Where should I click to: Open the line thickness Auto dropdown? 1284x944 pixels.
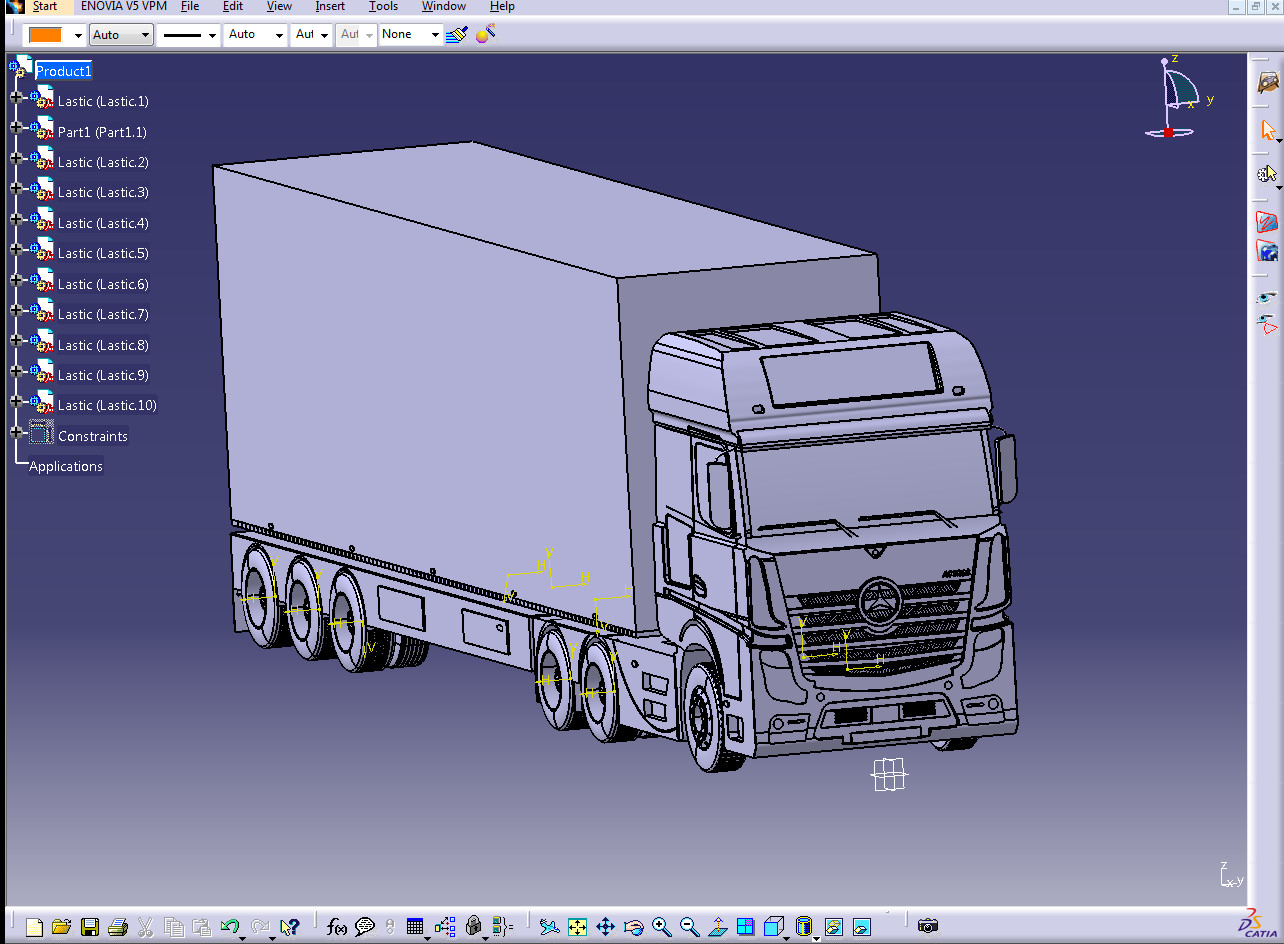(x=256, y=35)
